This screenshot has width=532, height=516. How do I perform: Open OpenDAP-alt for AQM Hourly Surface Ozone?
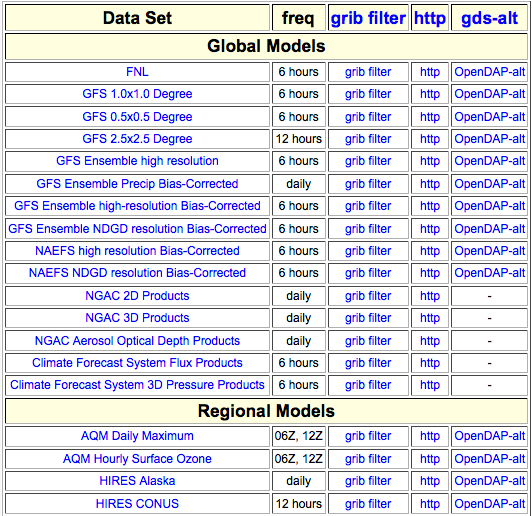coord(490,459)
